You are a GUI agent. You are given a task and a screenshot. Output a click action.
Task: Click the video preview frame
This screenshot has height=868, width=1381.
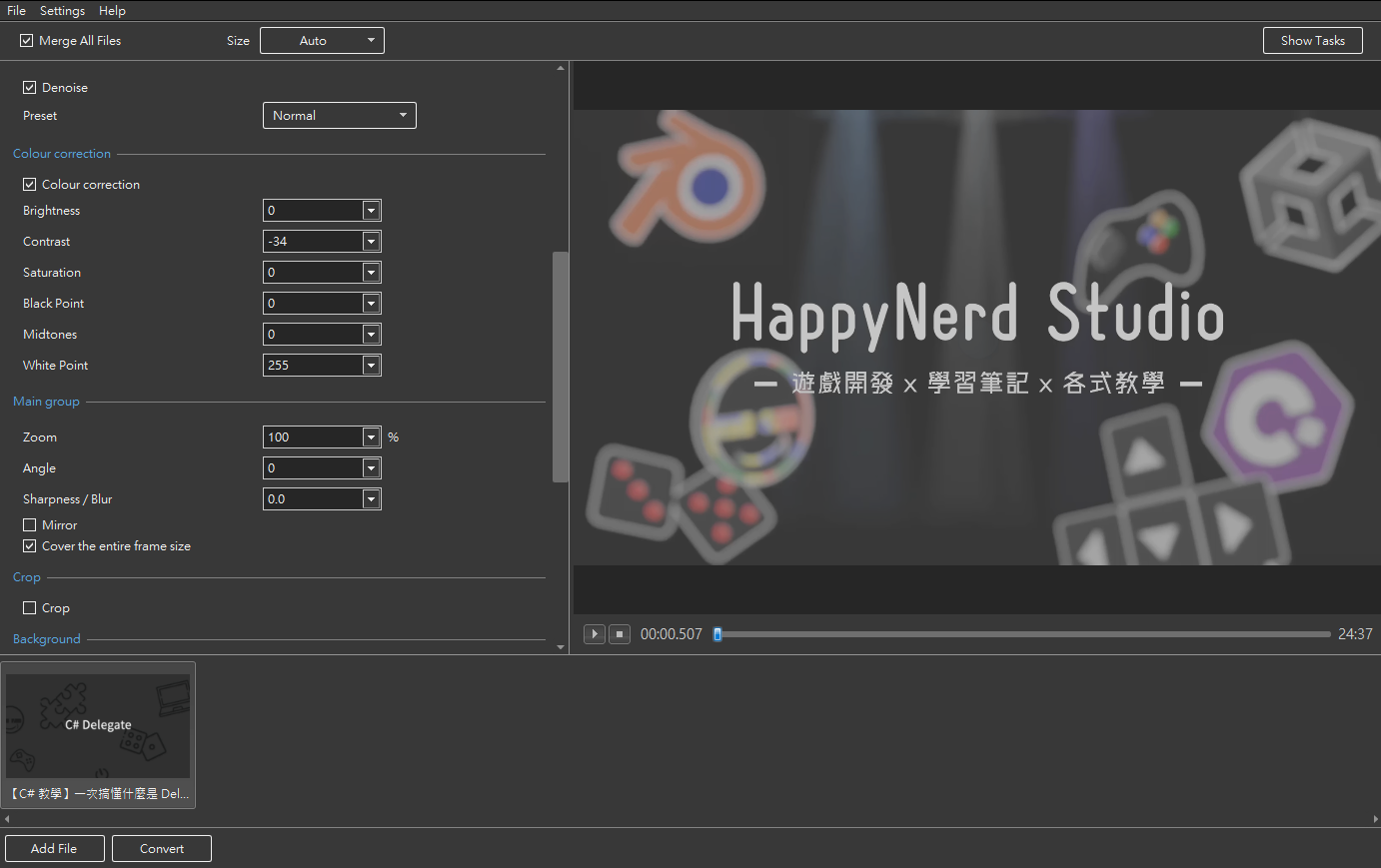(977, 338)
